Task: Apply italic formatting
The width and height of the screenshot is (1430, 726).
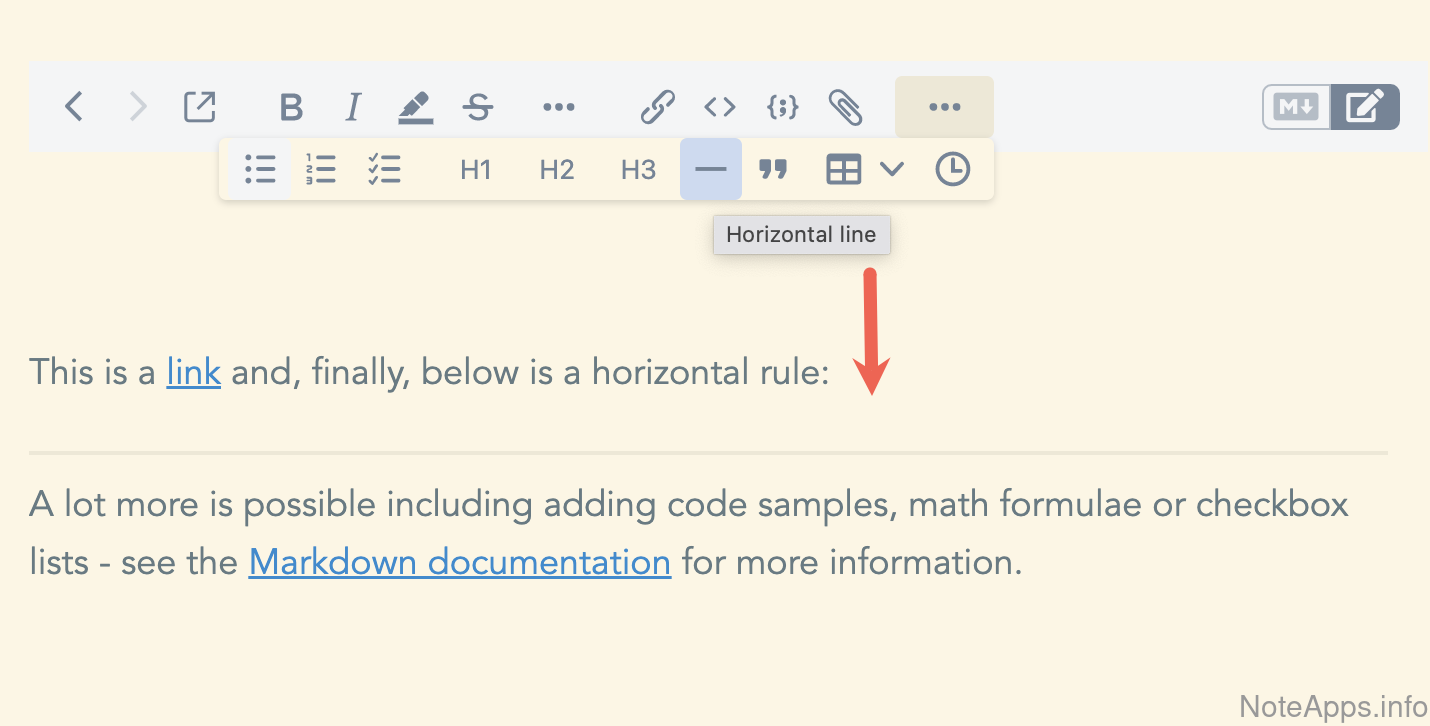Action: [x=352, y=107]
